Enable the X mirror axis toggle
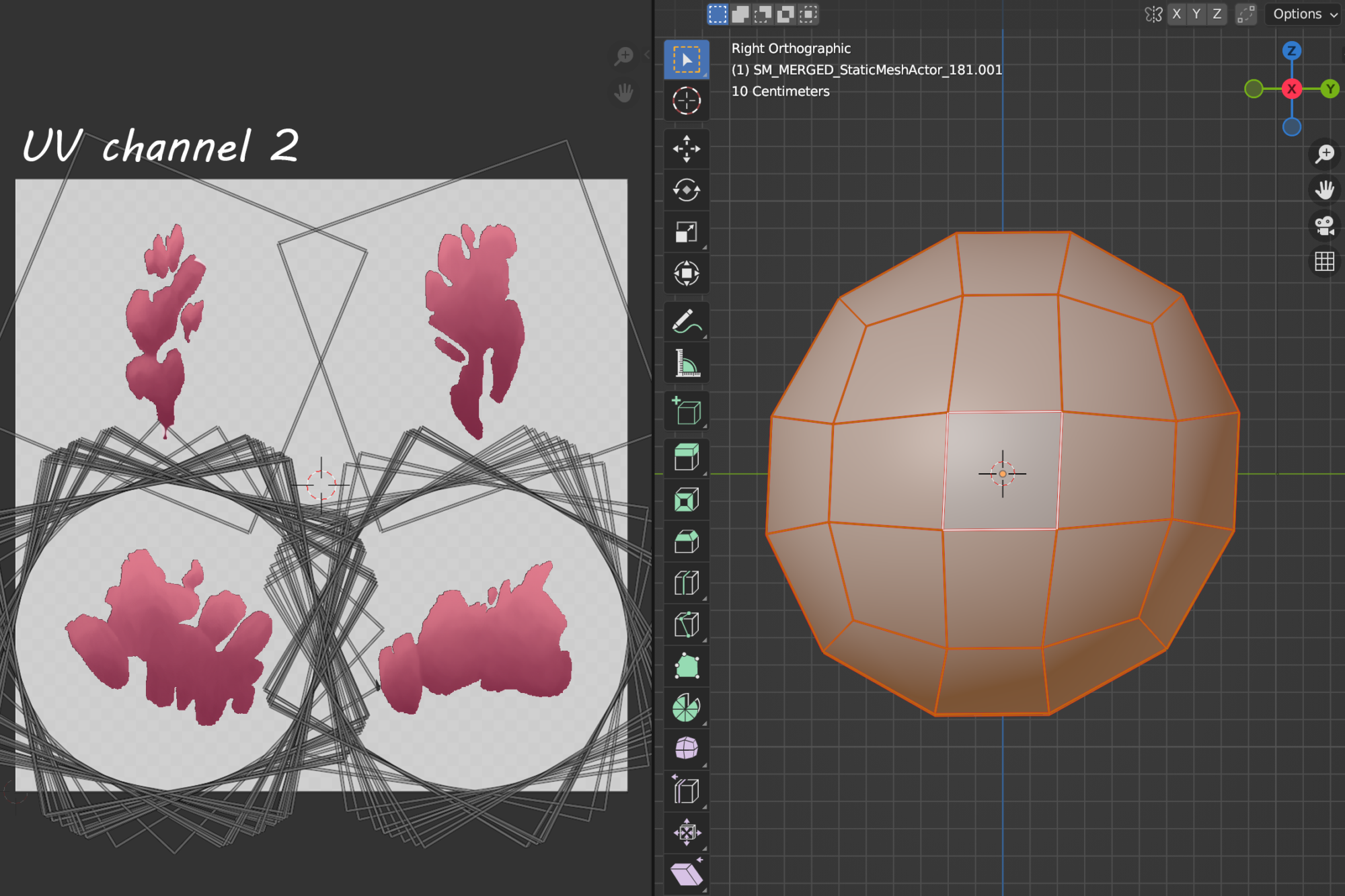Viewport: 1345px width, 896px height. pos(1176,13)
